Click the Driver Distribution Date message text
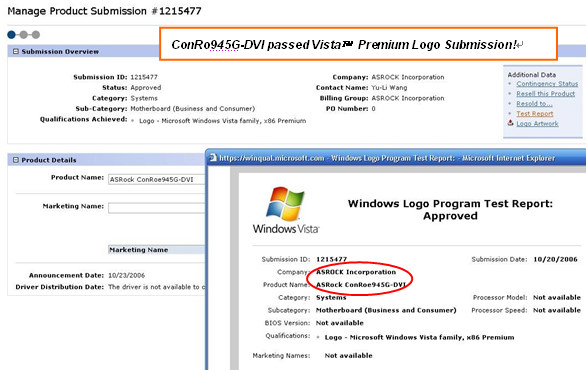The width and height of the screenshot is (586, 370). 157,287
